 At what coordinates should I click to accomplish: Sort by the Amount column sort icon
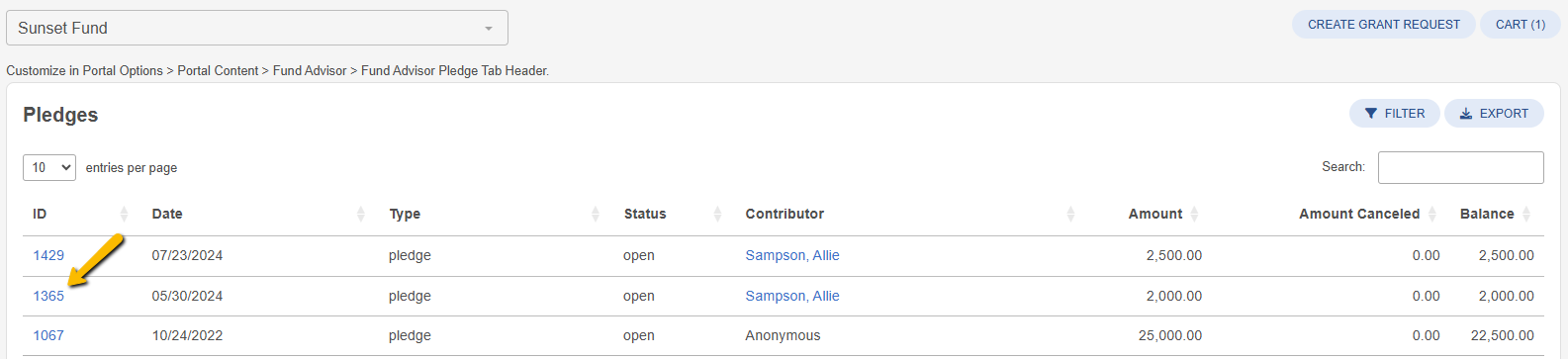click(1194, 214)
